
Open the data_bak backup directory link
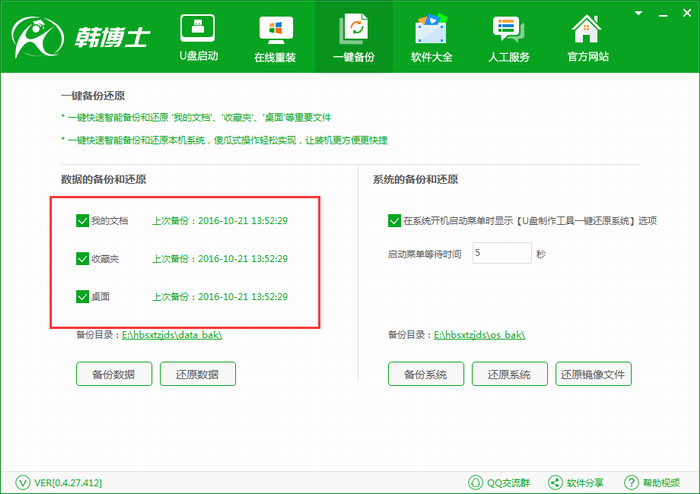[172, 335]
